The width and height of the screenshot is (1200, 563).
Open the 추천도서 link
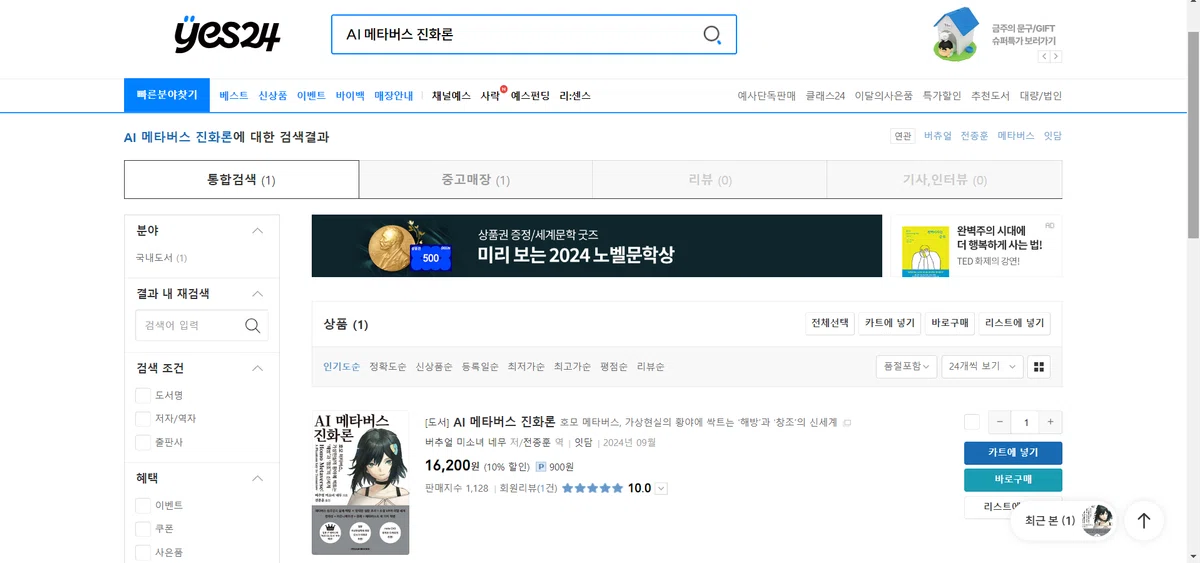(991, 96)
